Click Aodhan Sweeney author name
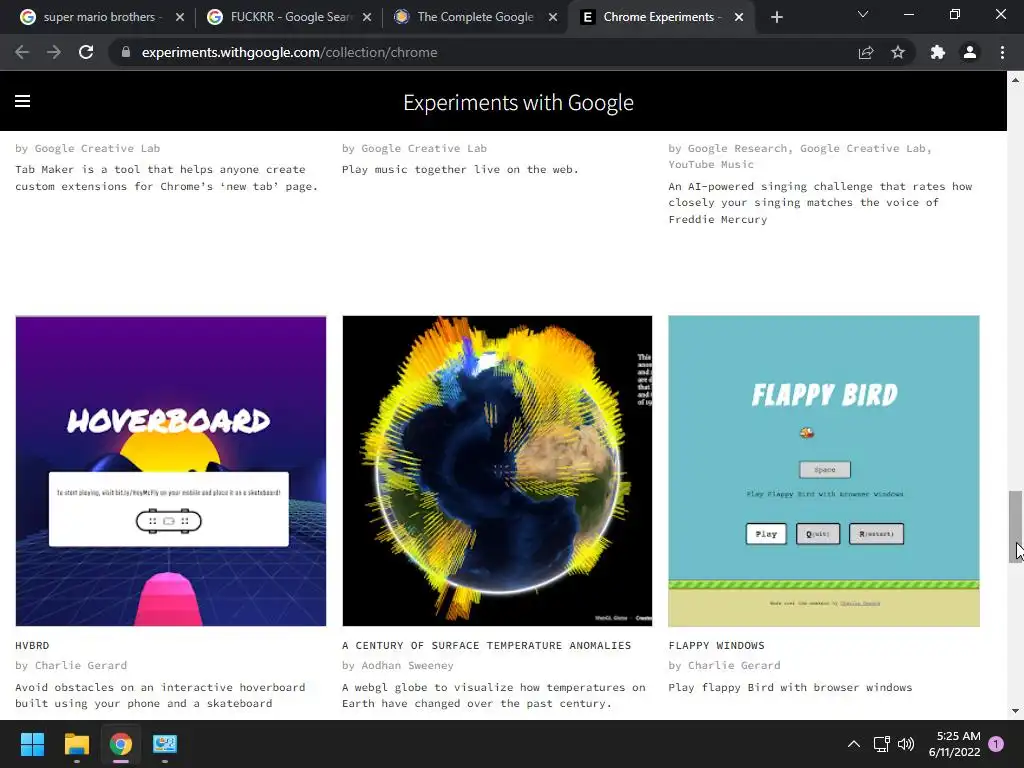 (408, 665)
